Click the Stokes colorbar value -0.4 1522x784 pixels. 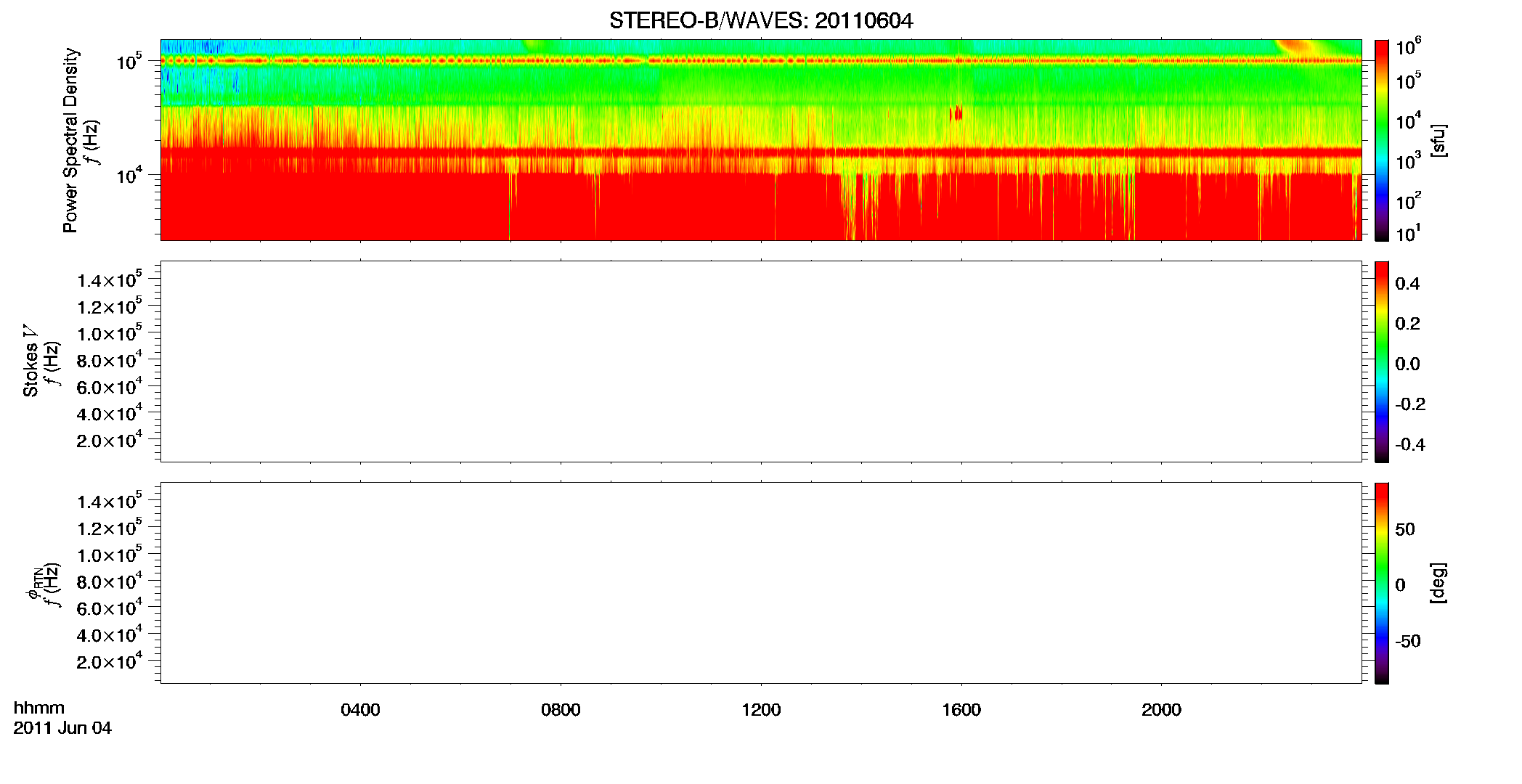click(1410, 445)
